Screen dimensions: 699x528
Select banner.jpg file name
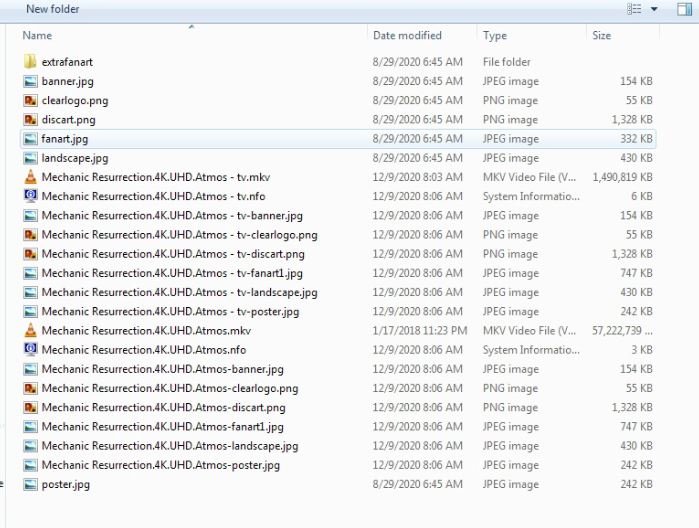pos(68,82)
